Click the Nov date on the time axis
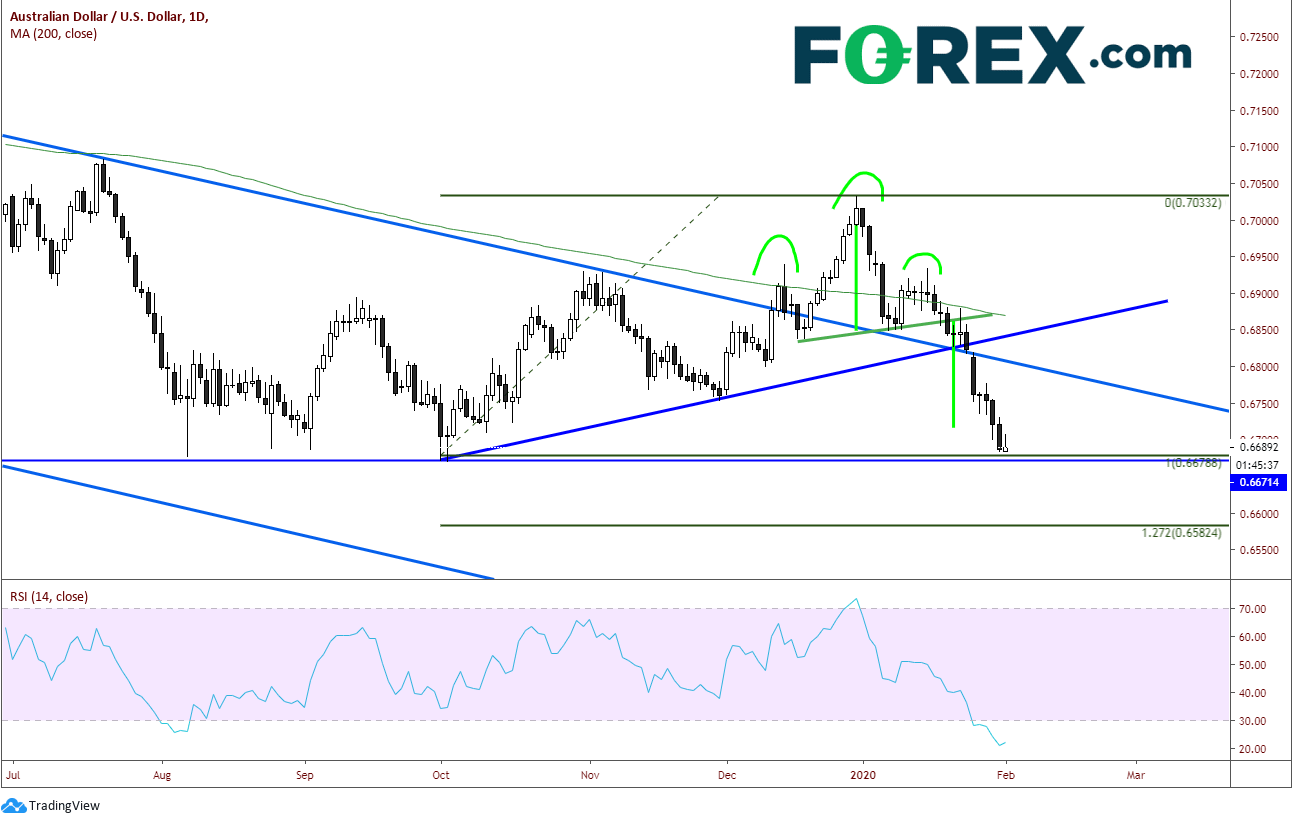The height and width of the screenshot is (824, 1298). pos(590,774)
